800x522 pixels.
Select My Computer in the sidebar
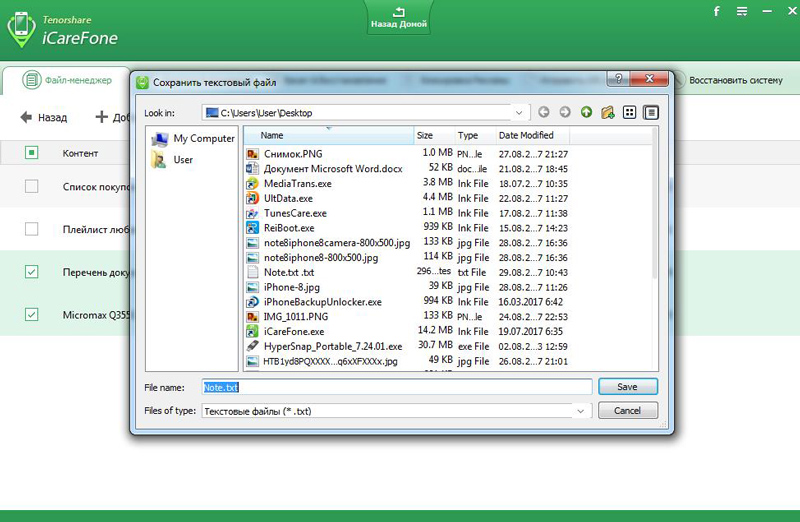(193, 138)
